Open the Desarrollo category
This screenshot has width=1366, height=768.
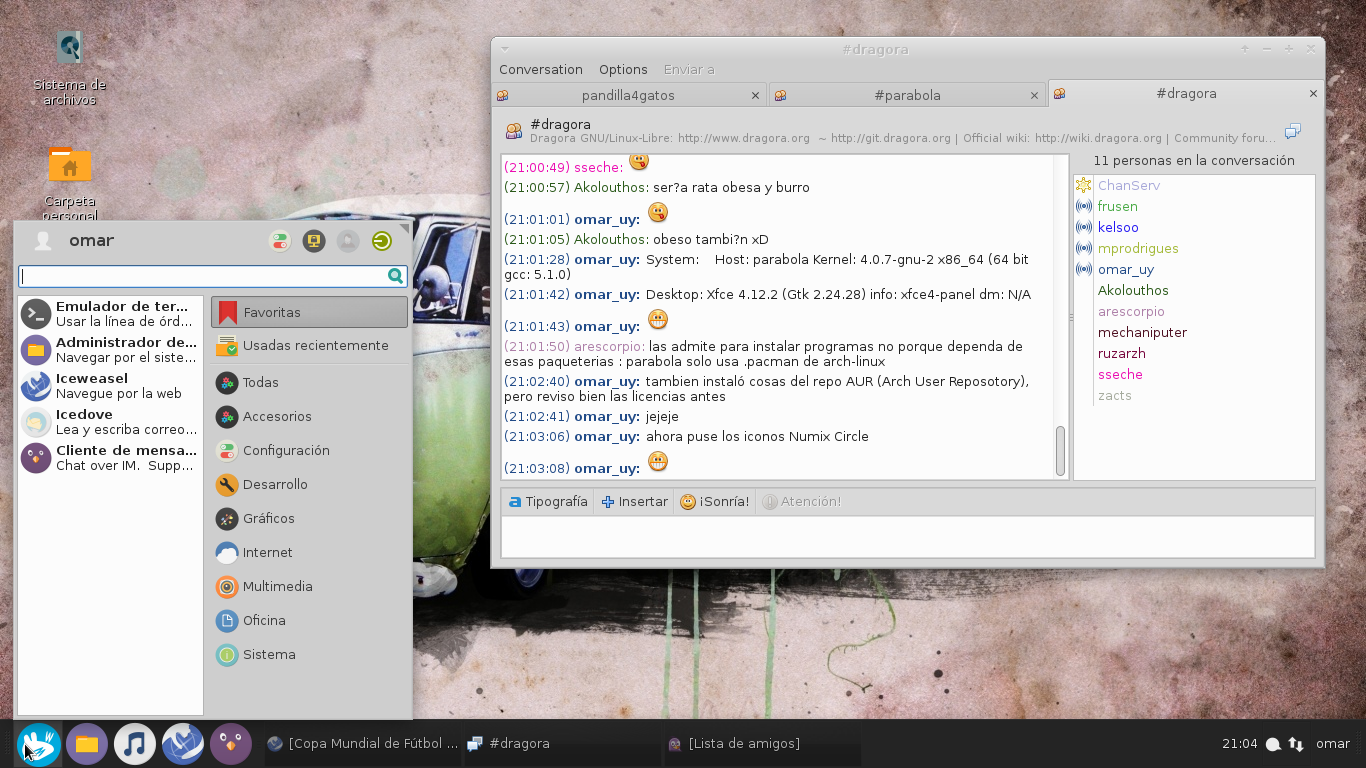coord(309,485)
